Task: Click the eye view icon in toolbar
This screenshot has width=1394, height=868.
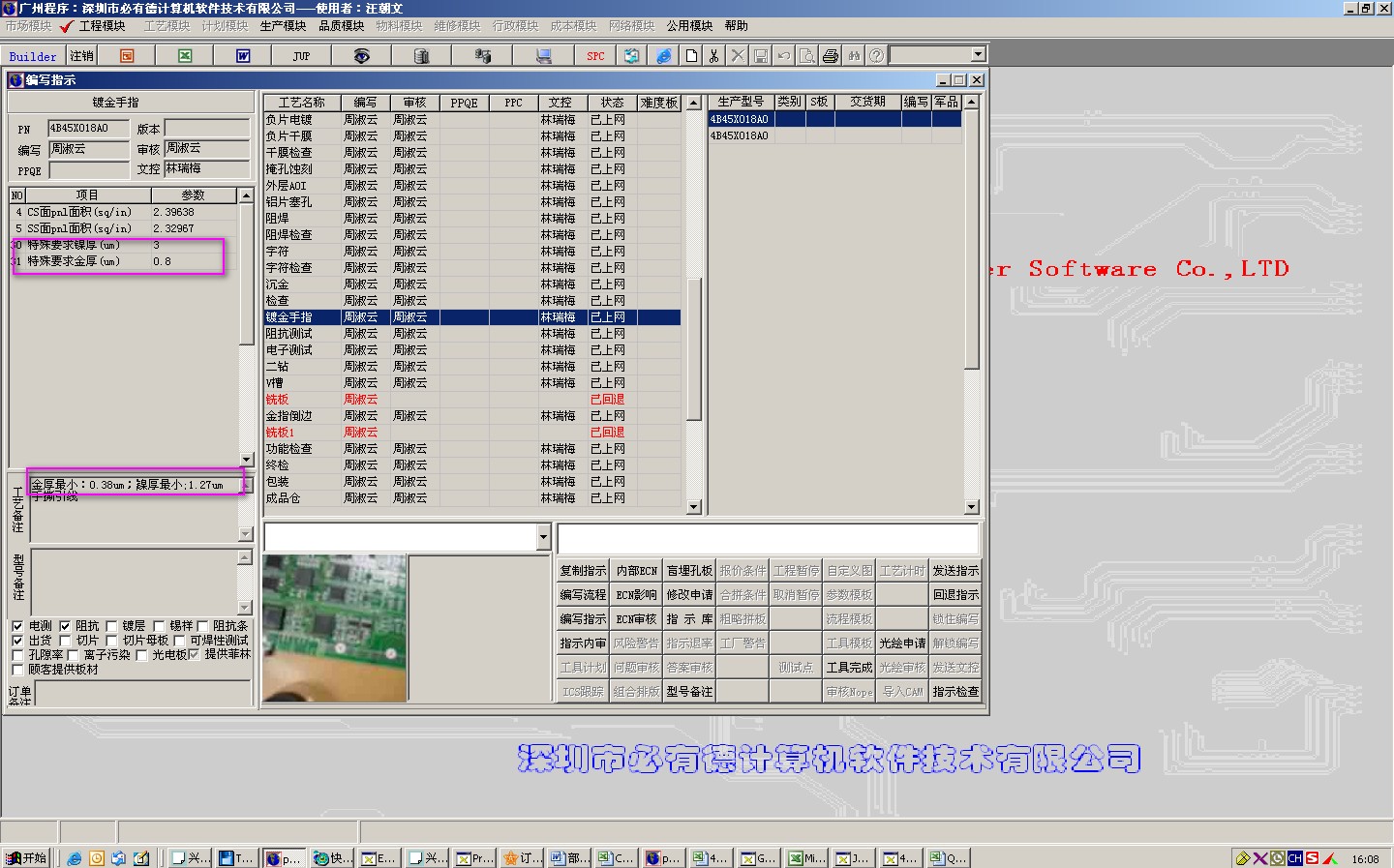Action: 361,56
